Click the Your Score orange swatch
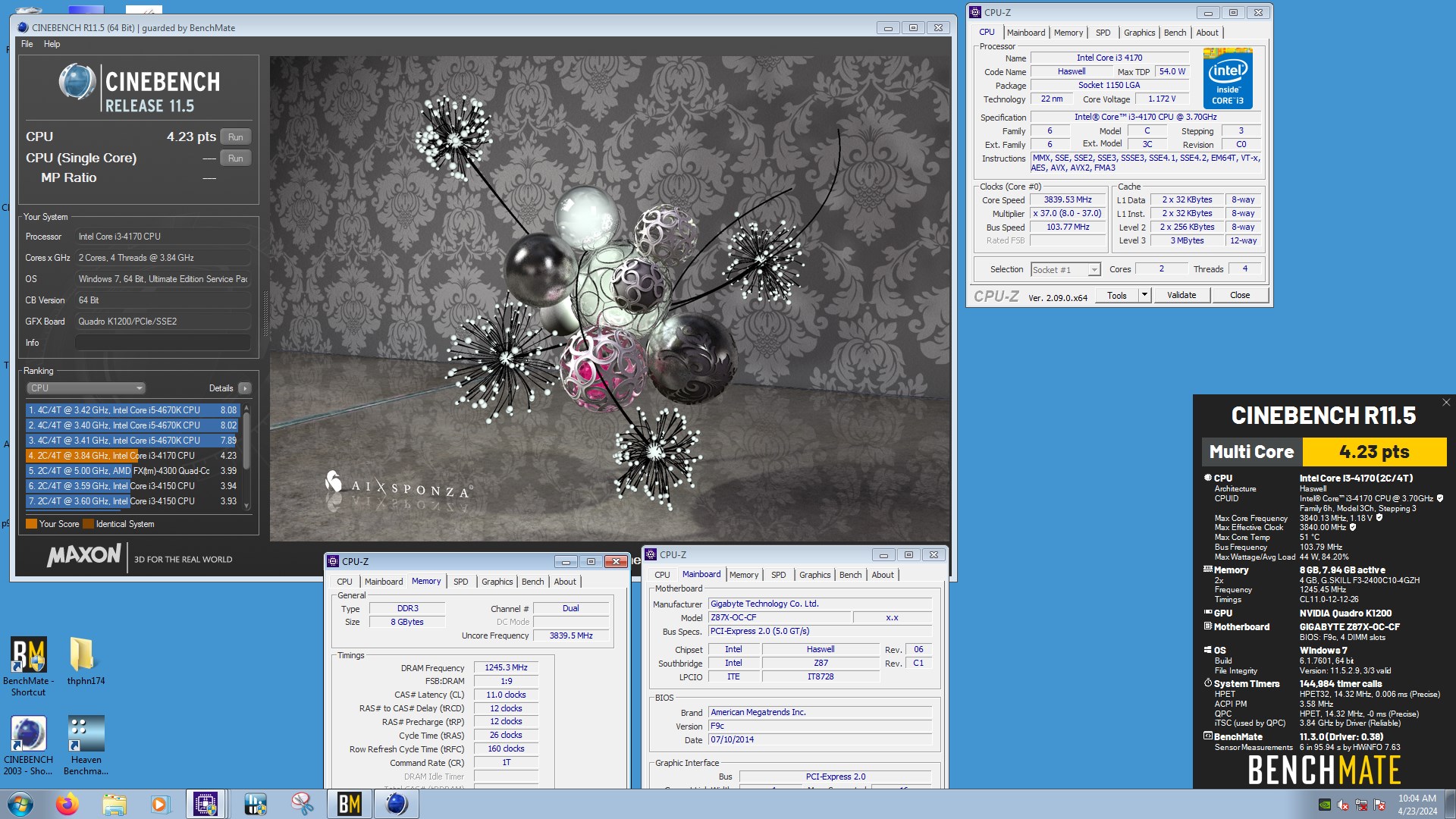Viewport: 1456px width, 819px height. [31, 524]
